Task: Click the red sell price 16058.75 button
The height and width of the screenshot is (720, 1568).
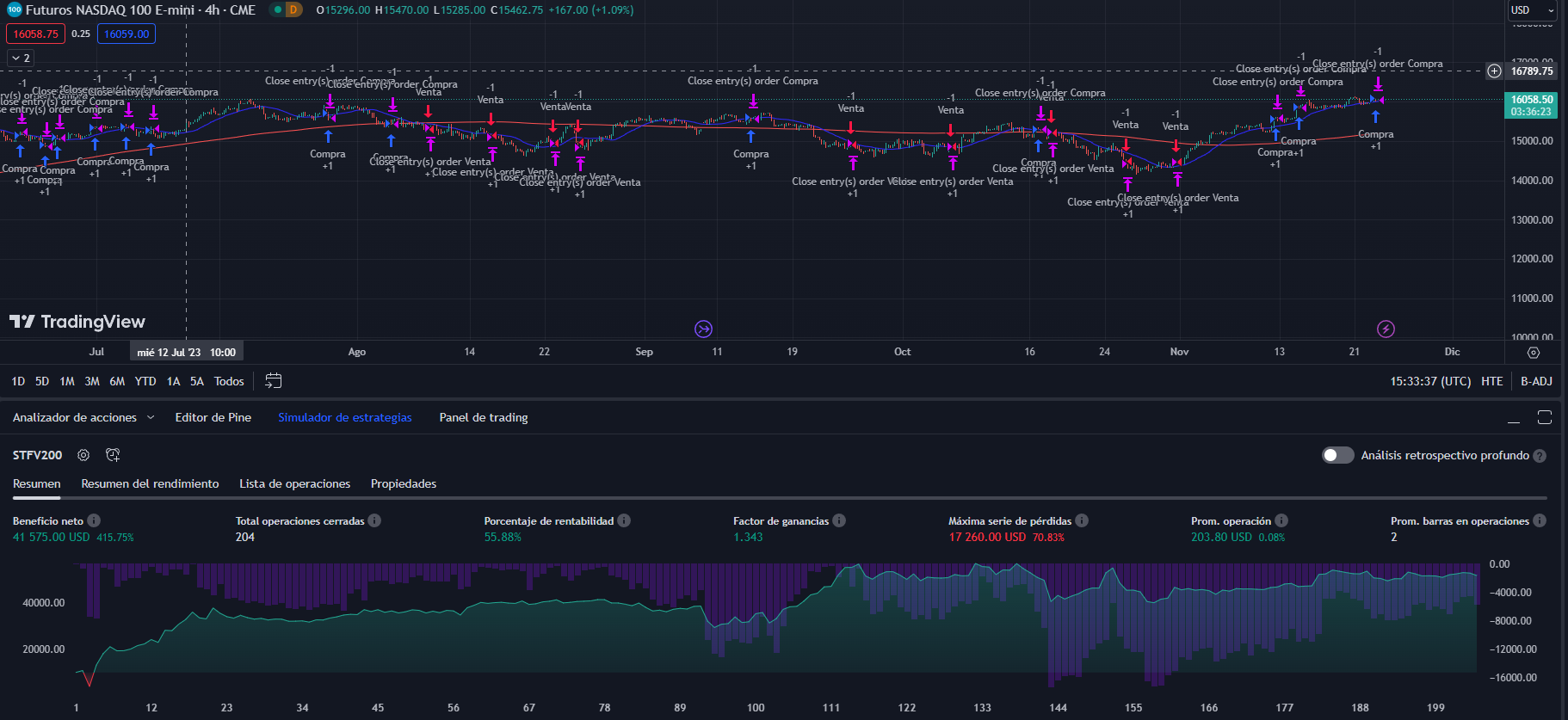Action: 35,34
